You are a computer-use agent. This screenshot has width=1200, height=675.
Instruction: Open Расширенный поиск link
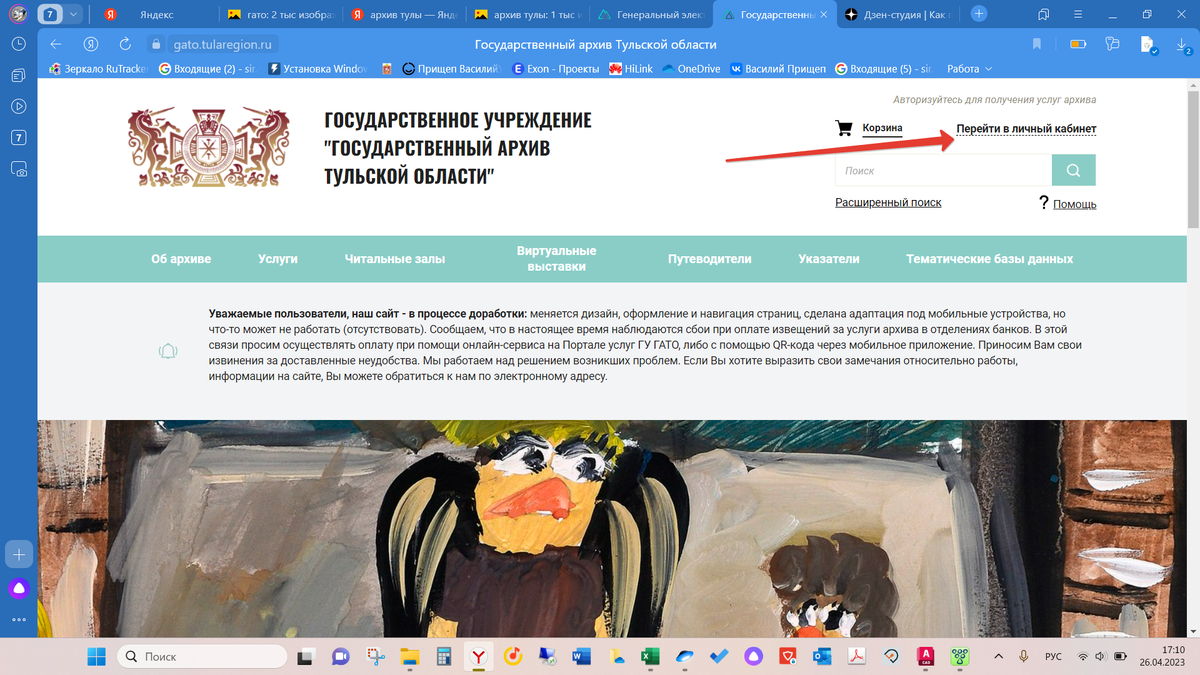pos(888,202)
